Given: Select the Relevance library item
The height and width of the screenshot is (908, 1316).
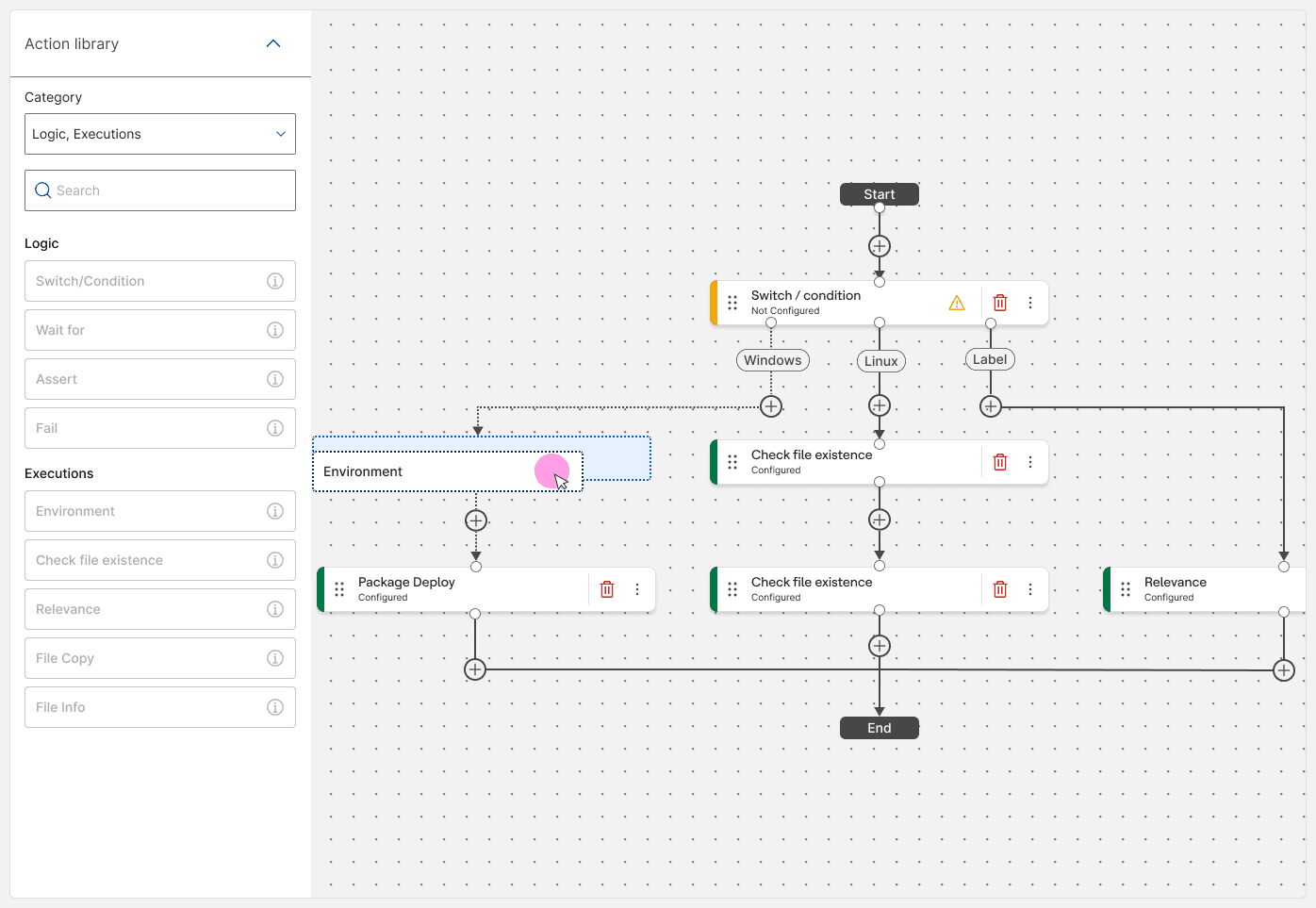Looking at the screenshot, I should tap(160, 609).
